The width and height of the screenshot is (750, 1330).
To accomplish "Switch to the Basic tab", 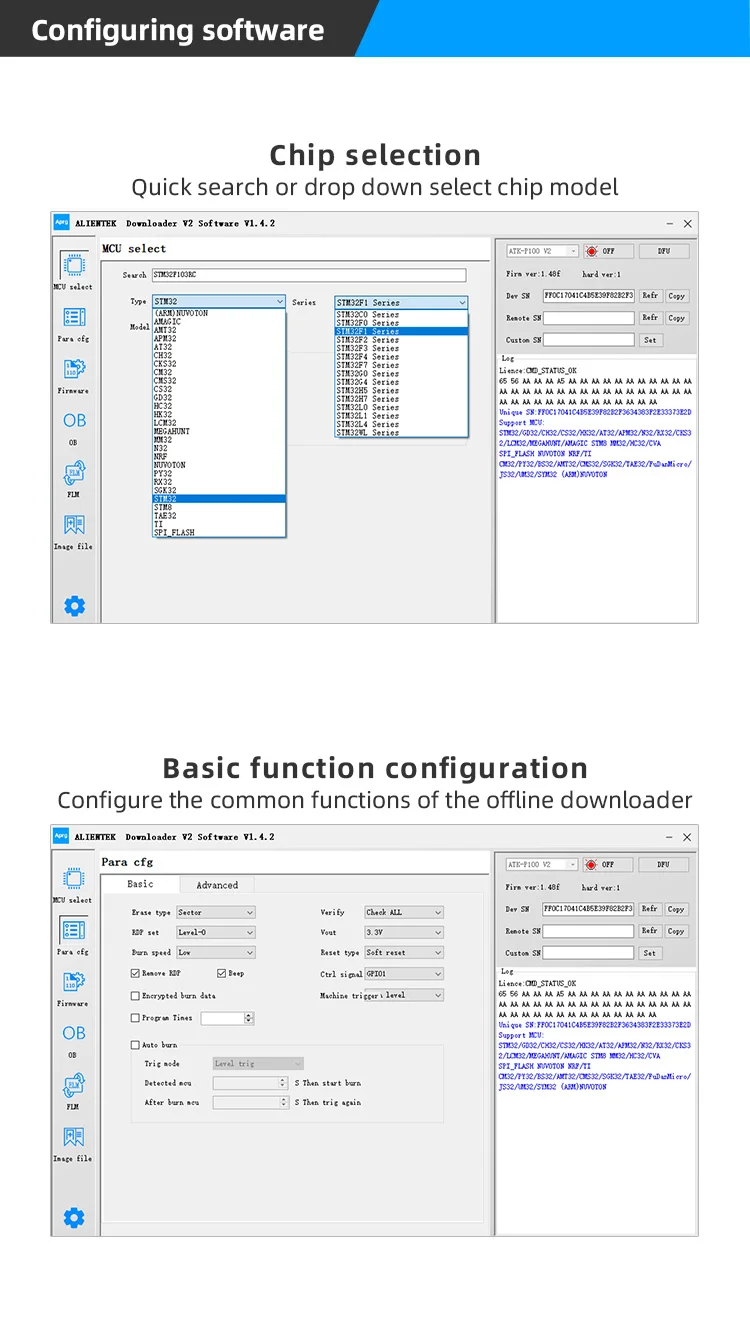I will pos(141,884).
